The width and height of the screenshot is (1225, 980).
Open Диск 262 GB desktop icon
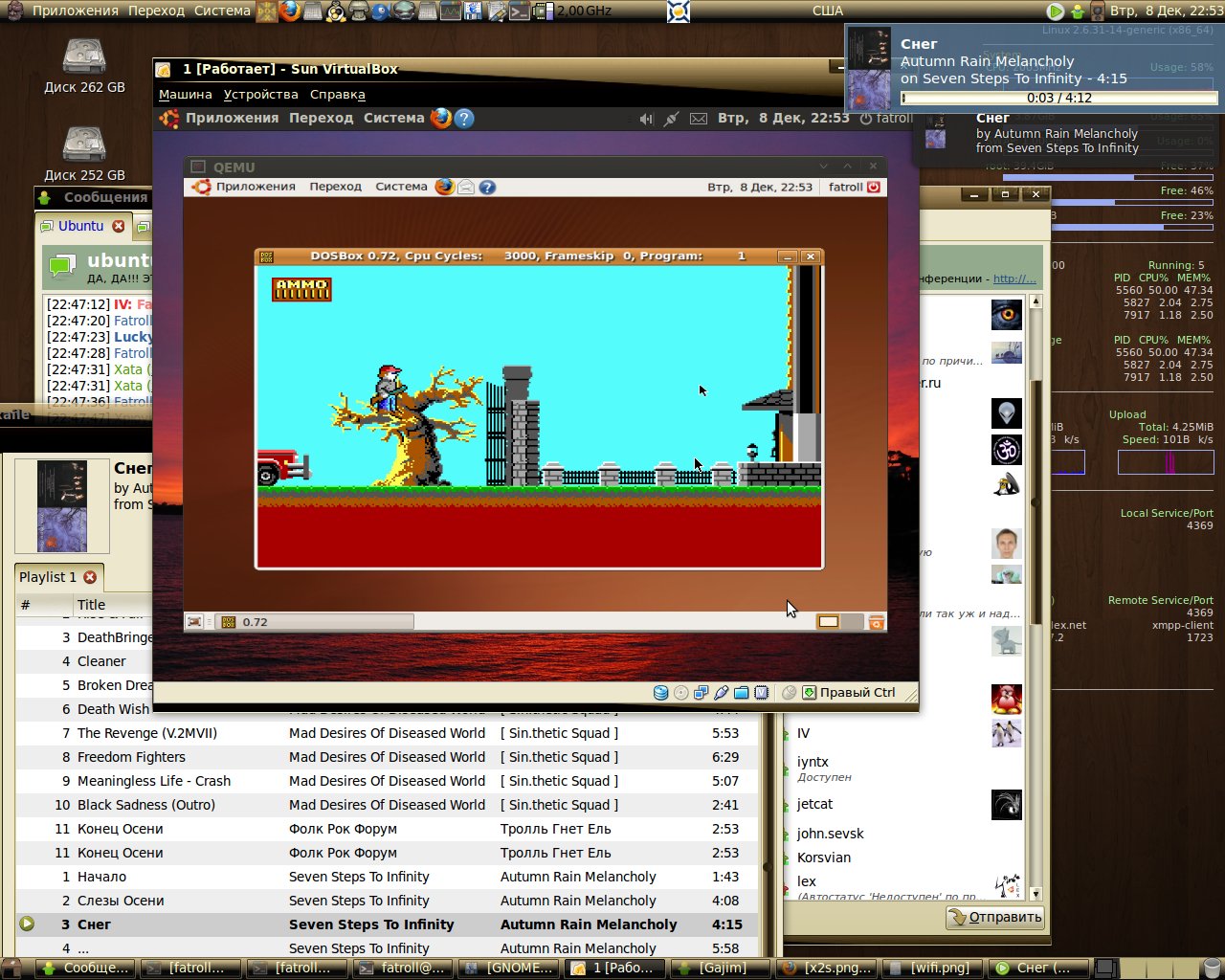84,64
